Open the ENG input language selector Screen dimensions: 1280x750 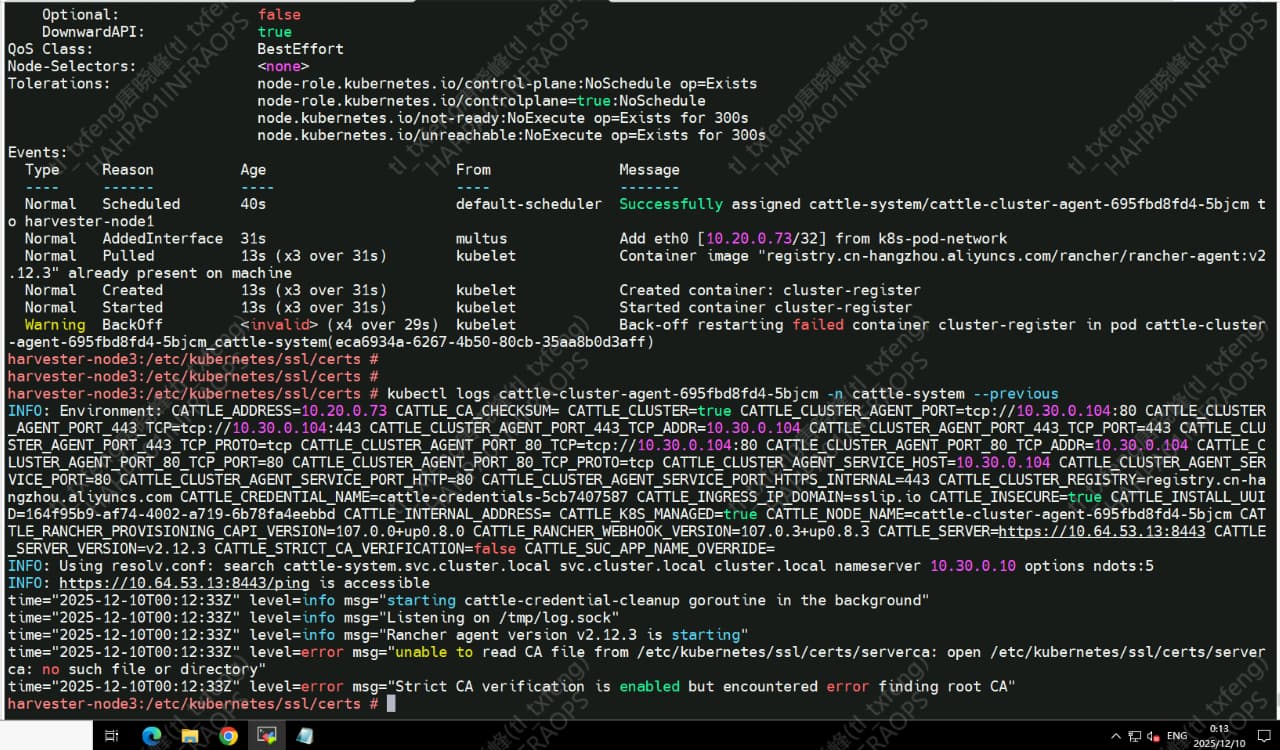[1177, 736]
